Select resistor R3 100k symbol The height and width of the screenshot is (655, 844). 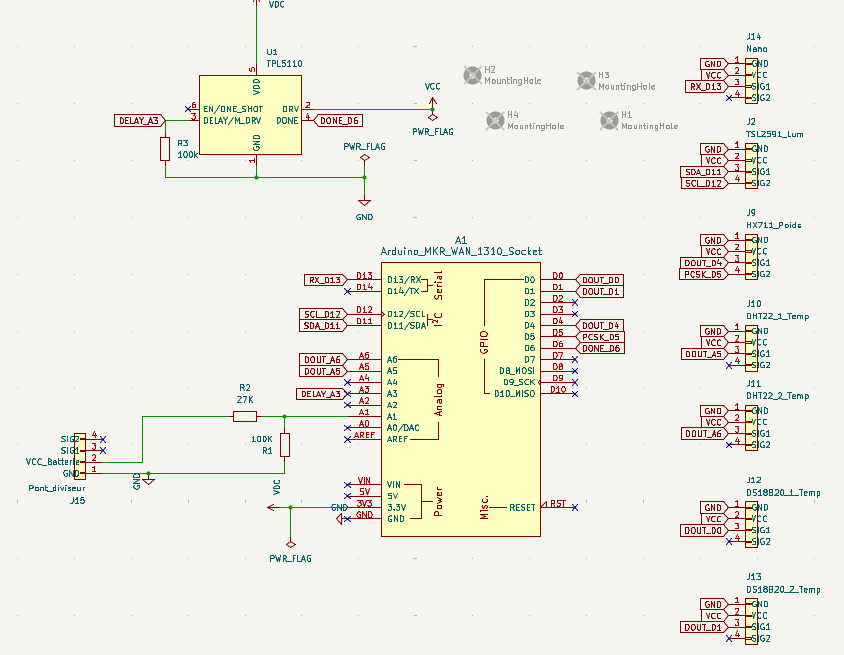point(165,149)
